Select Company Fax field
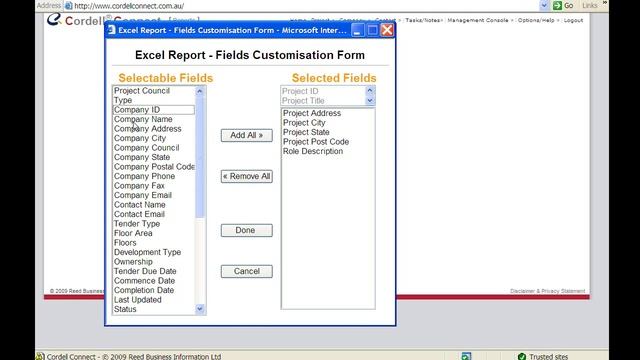640x360 pixels. [x=154, y=186]
